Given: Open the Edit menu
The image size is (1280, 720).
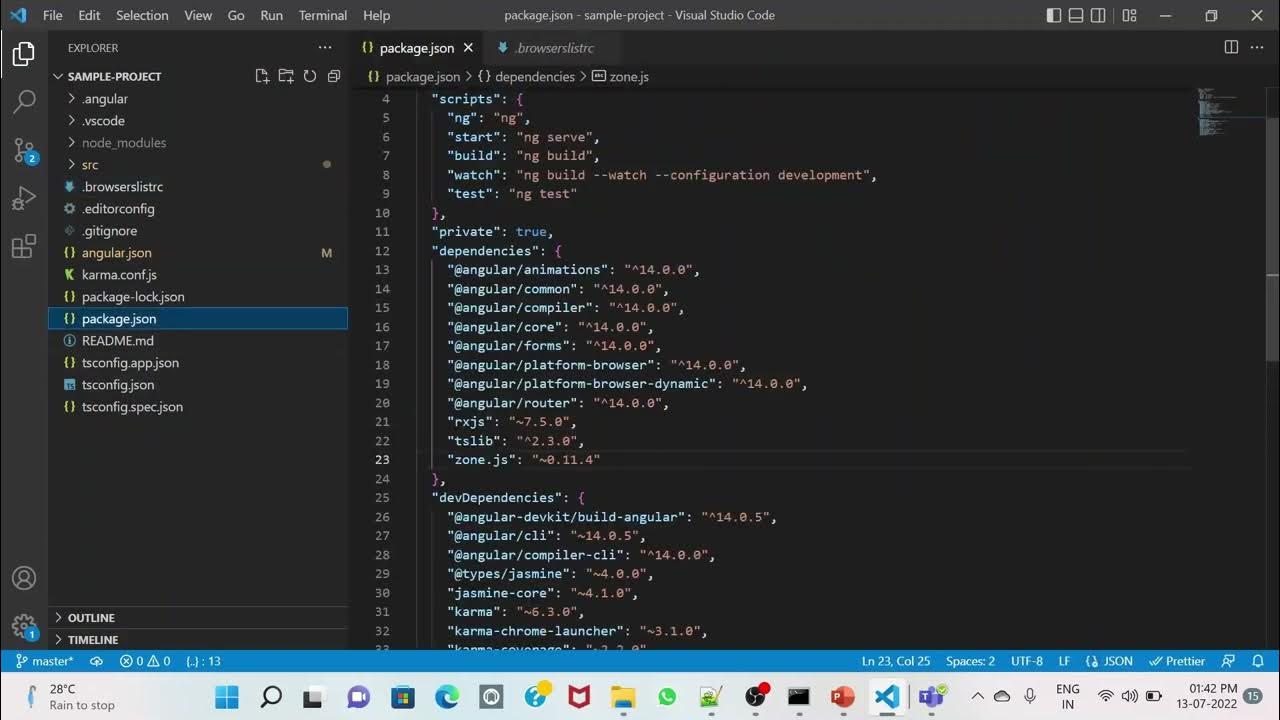Looking at the screenshot, I should [x=89, y=15].
